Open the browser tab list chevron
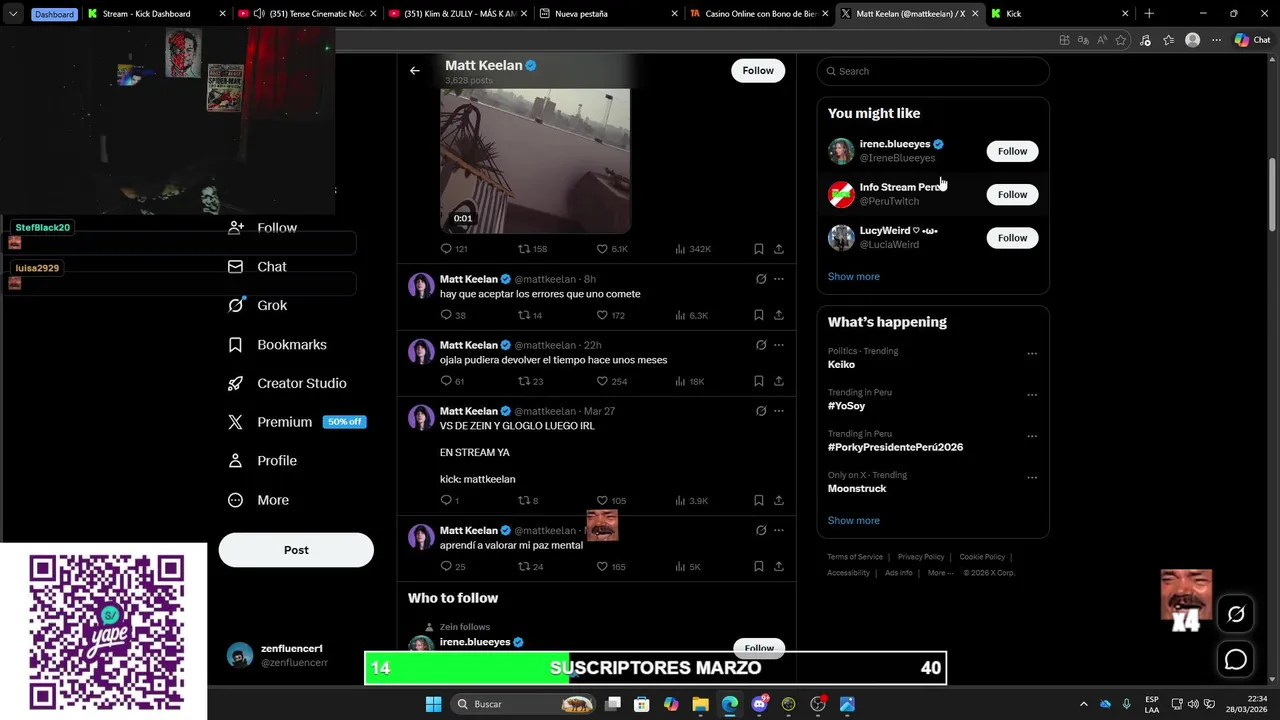The width and height of the screenshot is (1280, 720). 13,14
